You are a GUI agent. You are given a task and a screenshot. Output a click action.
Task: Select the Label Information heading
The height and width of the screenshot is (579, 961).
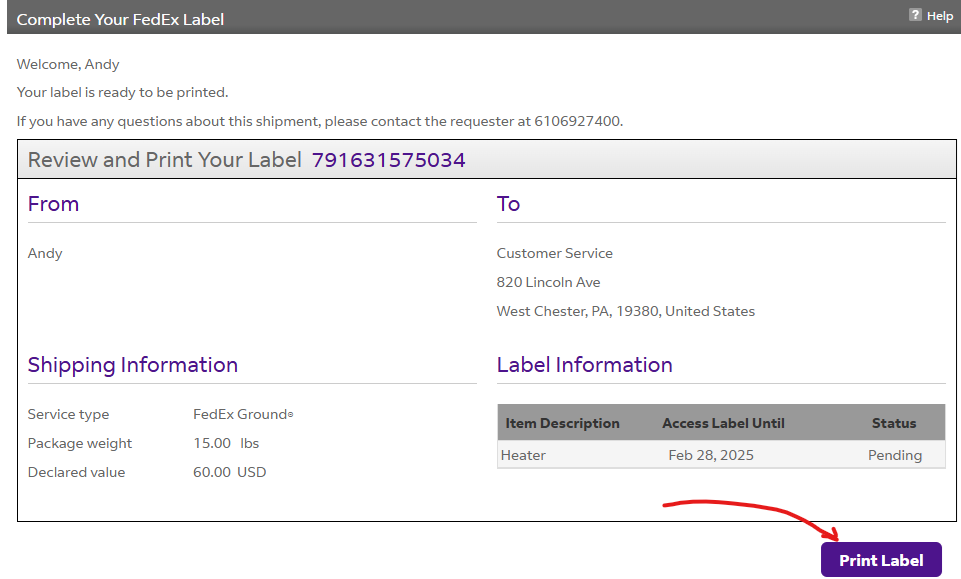(584, 365)
